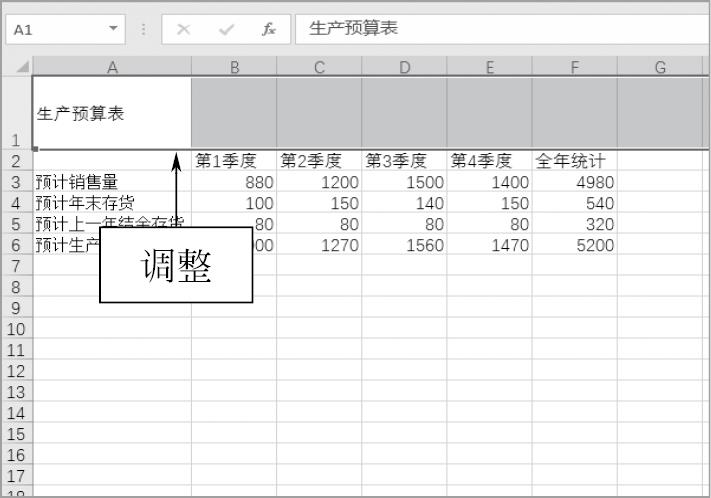Select column C header

tap(319, 67)
